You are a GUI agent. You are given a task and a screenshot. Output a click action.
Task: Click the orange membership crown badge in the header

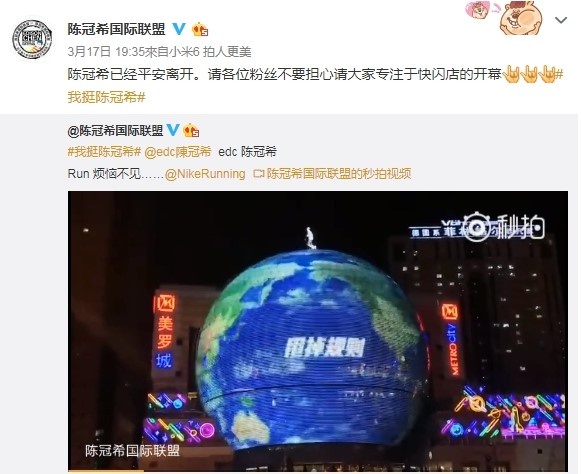coord(200,29)
